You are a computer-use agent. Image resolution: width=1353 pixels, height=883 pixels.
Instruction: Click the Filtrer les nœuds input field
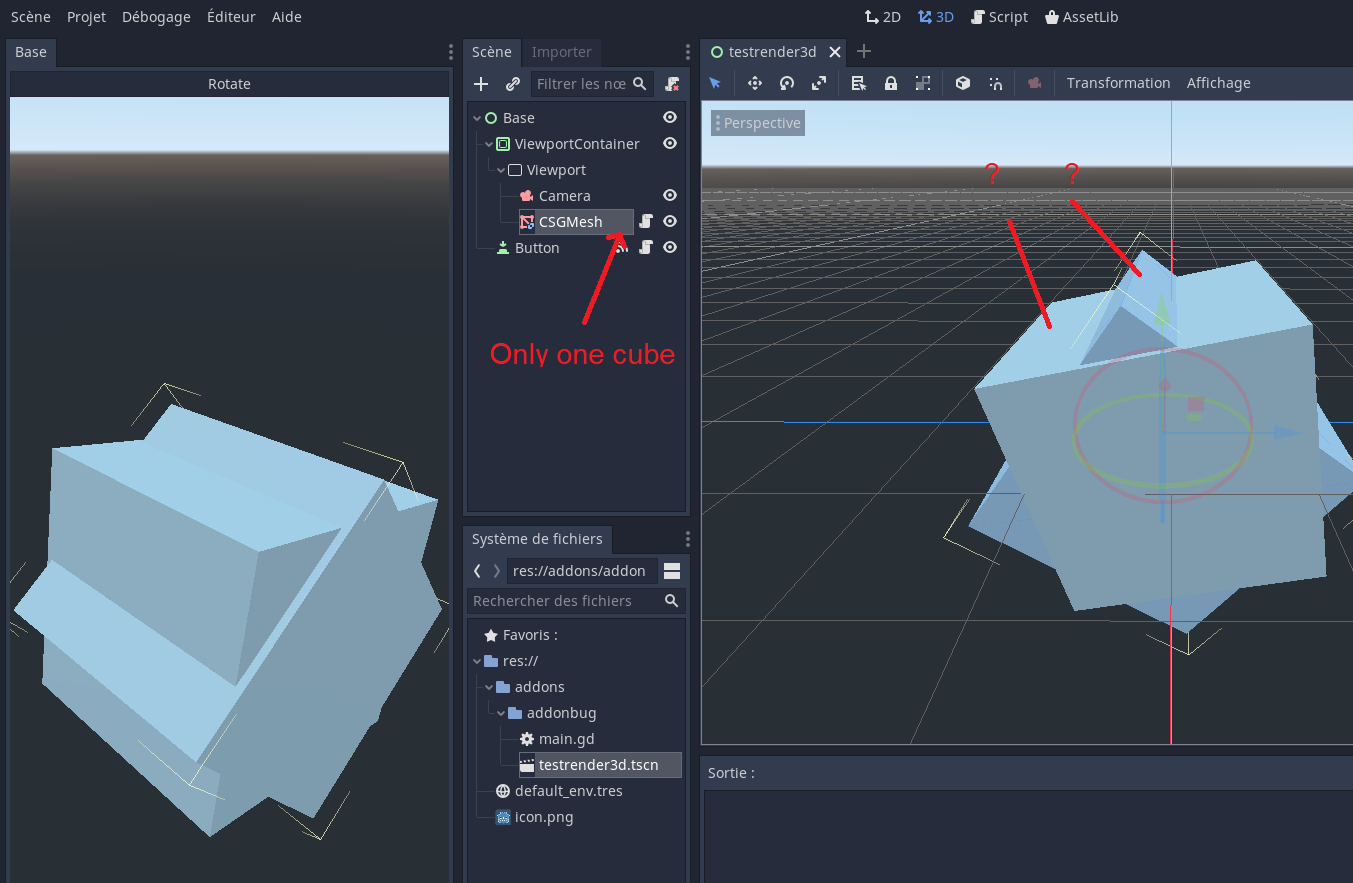pyautogui.click(x=592, y=84)
